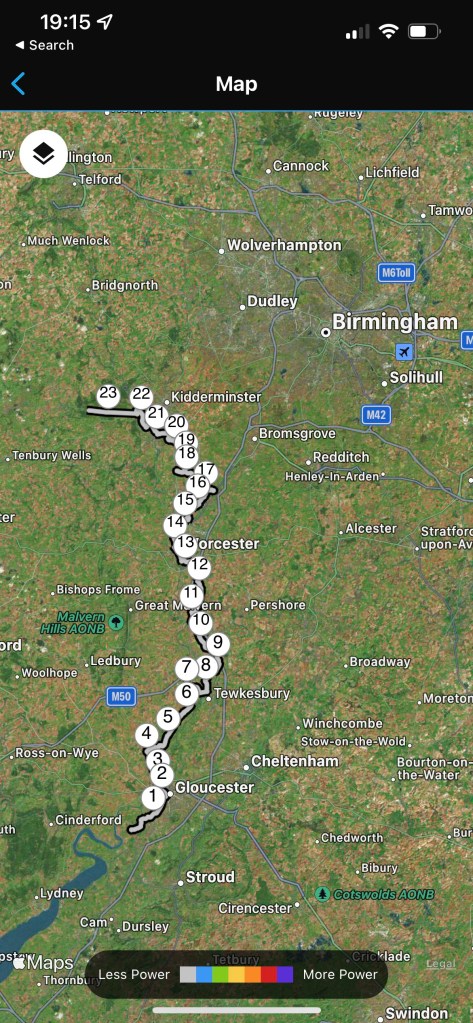Tap the Search back-to-app link
The width and height of the screenshot is (473, 1023).
(x=44, y=46)
